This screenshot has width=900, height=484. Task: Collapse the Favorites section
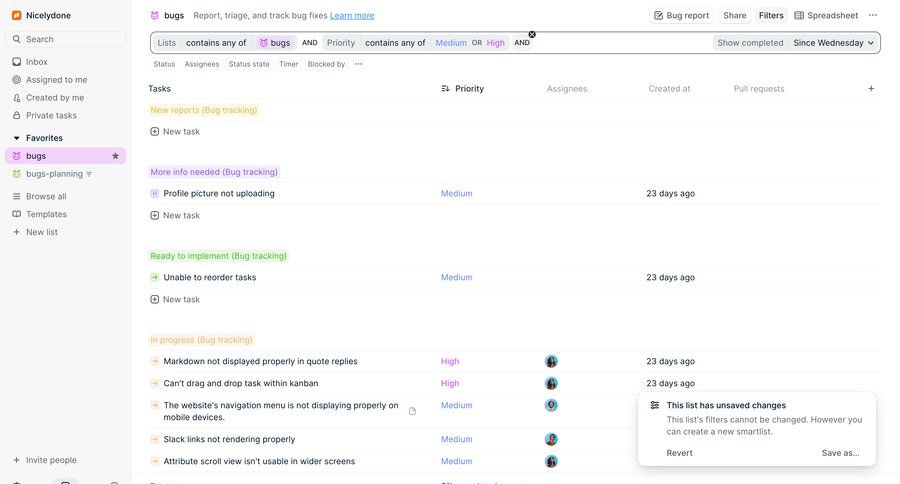pos(17,138)
